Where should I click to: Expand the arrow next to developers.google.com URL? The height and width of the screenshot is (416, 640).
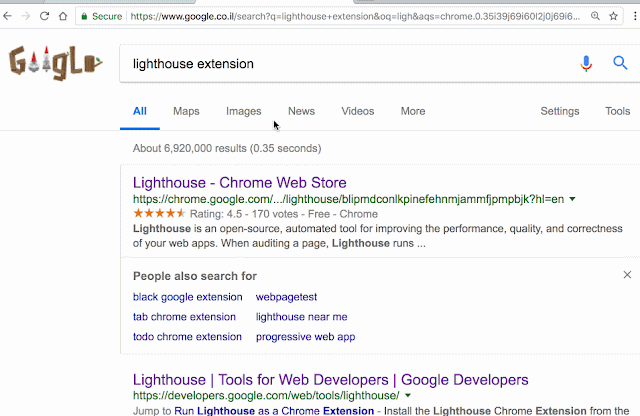click(408, 395)
